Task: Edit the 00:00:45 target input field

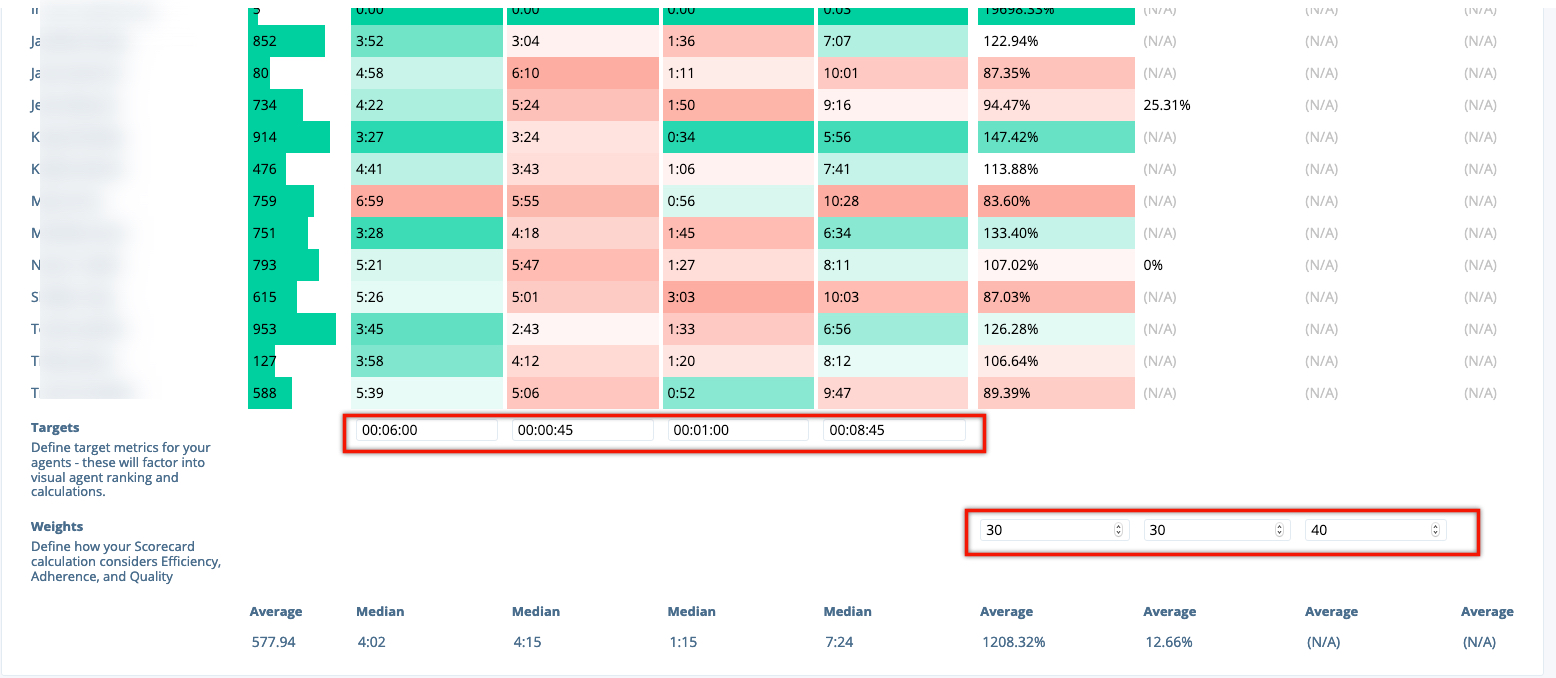Action: (582, 430)
